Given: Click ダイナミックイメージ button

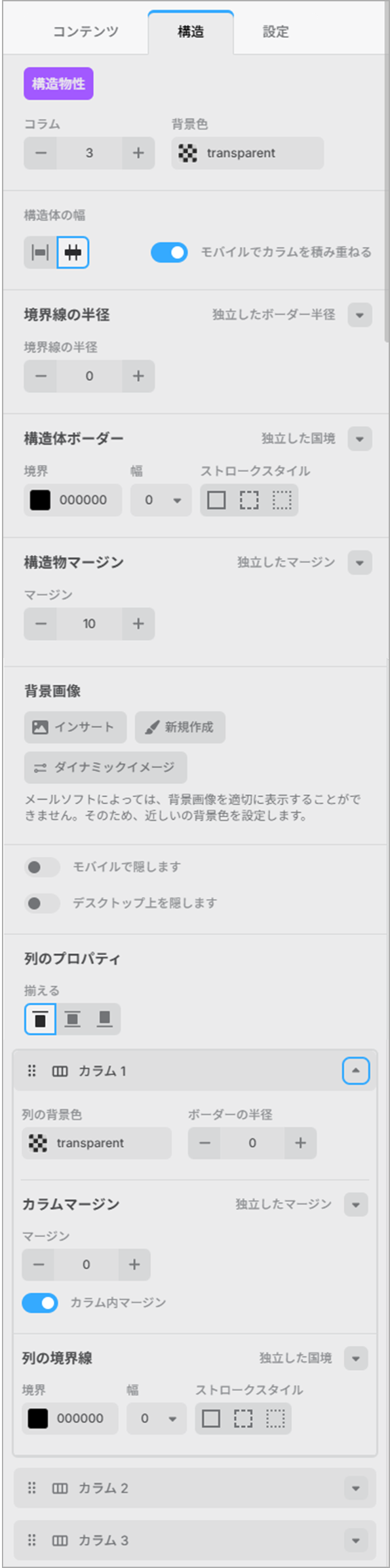Looking at the screenshot, I should tap(106, 767).
